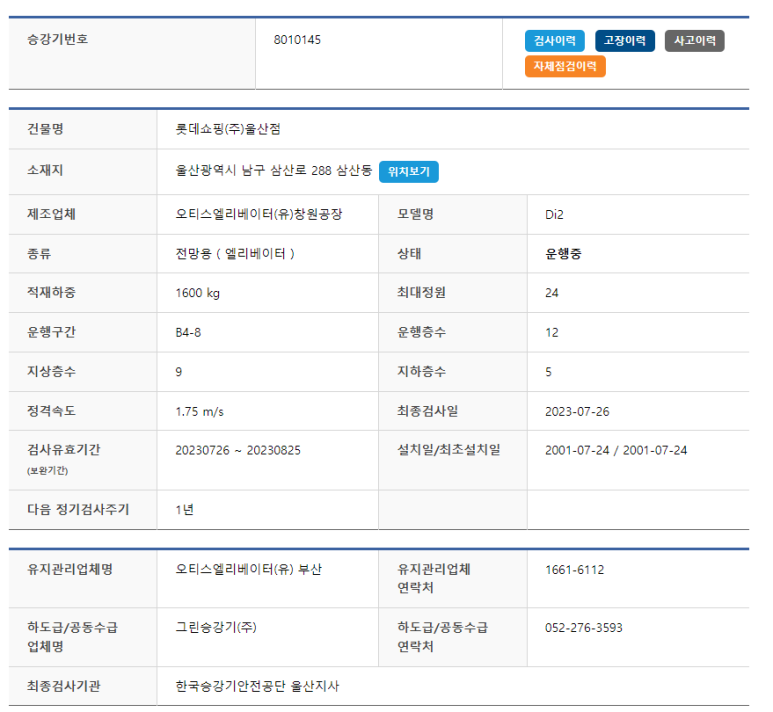Select manufacturer 오티스엘리베이터(유)창원공장

click(259, 214)
